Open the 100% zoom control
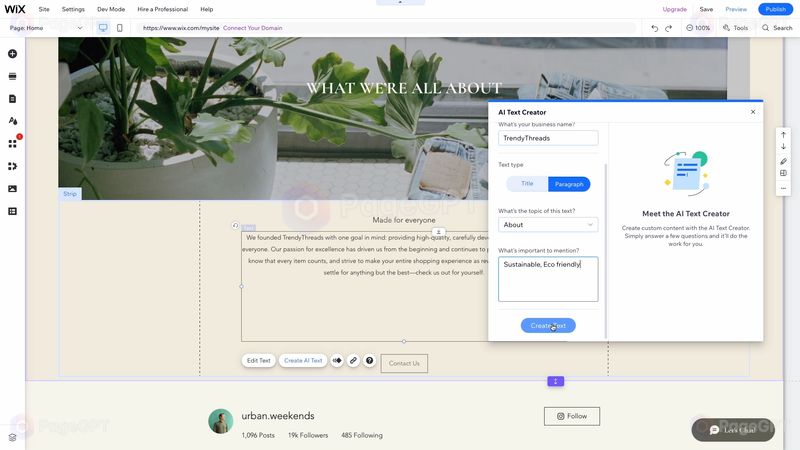Image resolution: width=800 pixels, height=450 pixels. (698, 28)
